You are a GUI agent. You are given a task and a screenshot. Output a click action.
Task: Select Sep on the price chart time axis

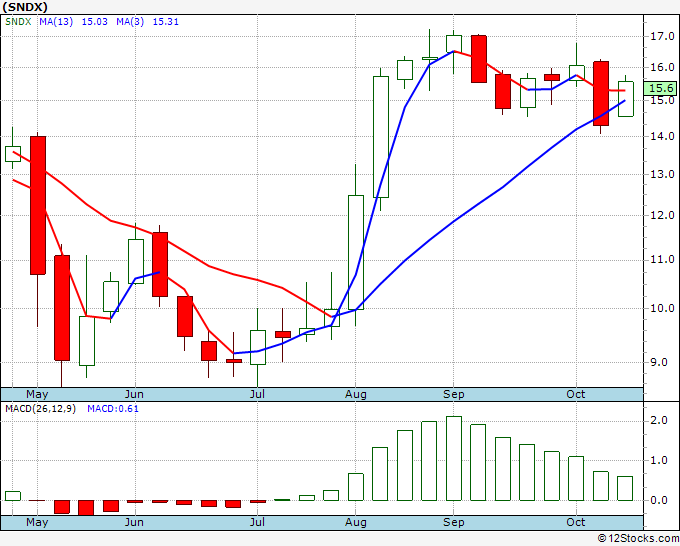click(x=454, y=394)
